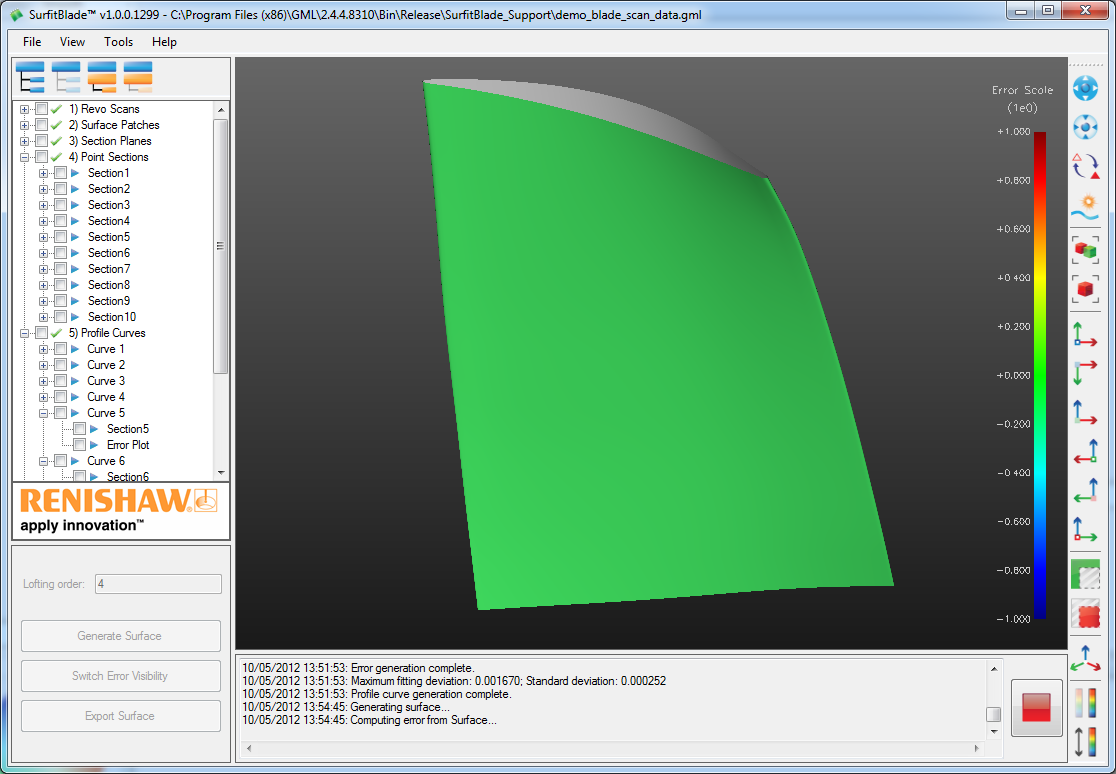Open the Tools menu
Screen dimensions: 1116x774
(x=118, y=42)
